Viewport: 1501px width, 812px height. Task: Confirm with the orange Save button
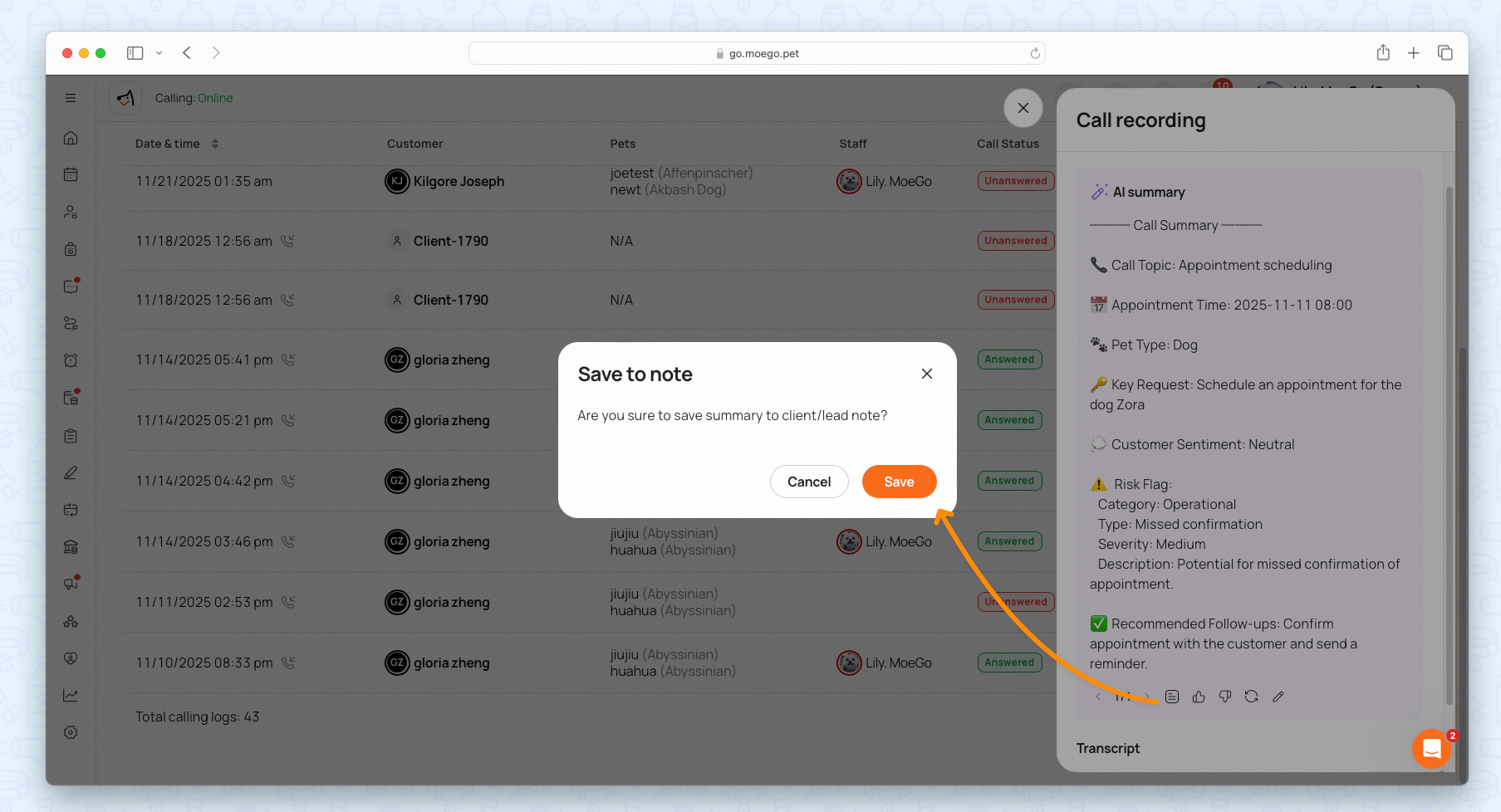pyautogui.click(x=899, y=482)
